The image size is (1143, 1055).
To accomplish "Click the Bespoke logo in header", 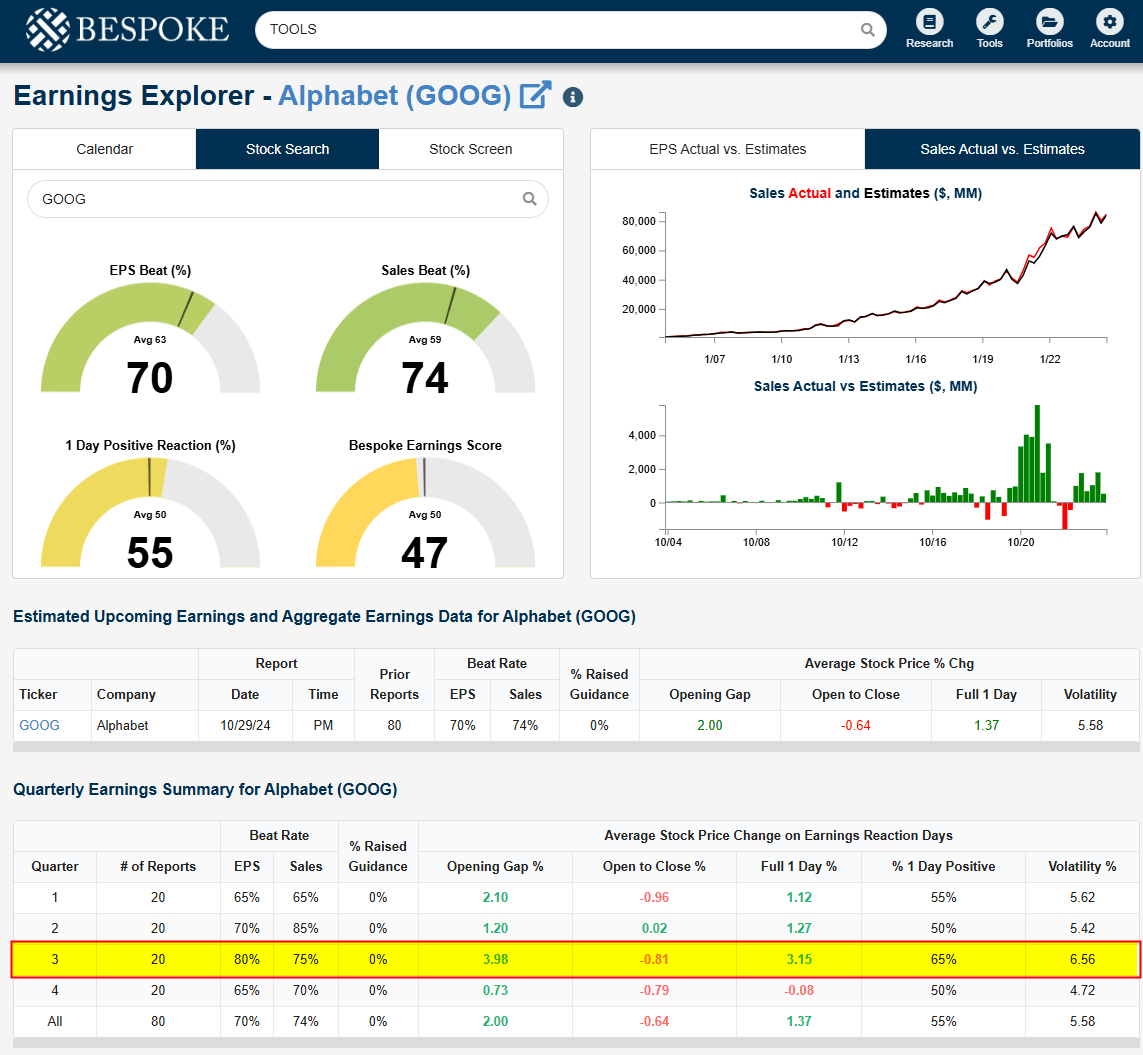I will (127, 29).
